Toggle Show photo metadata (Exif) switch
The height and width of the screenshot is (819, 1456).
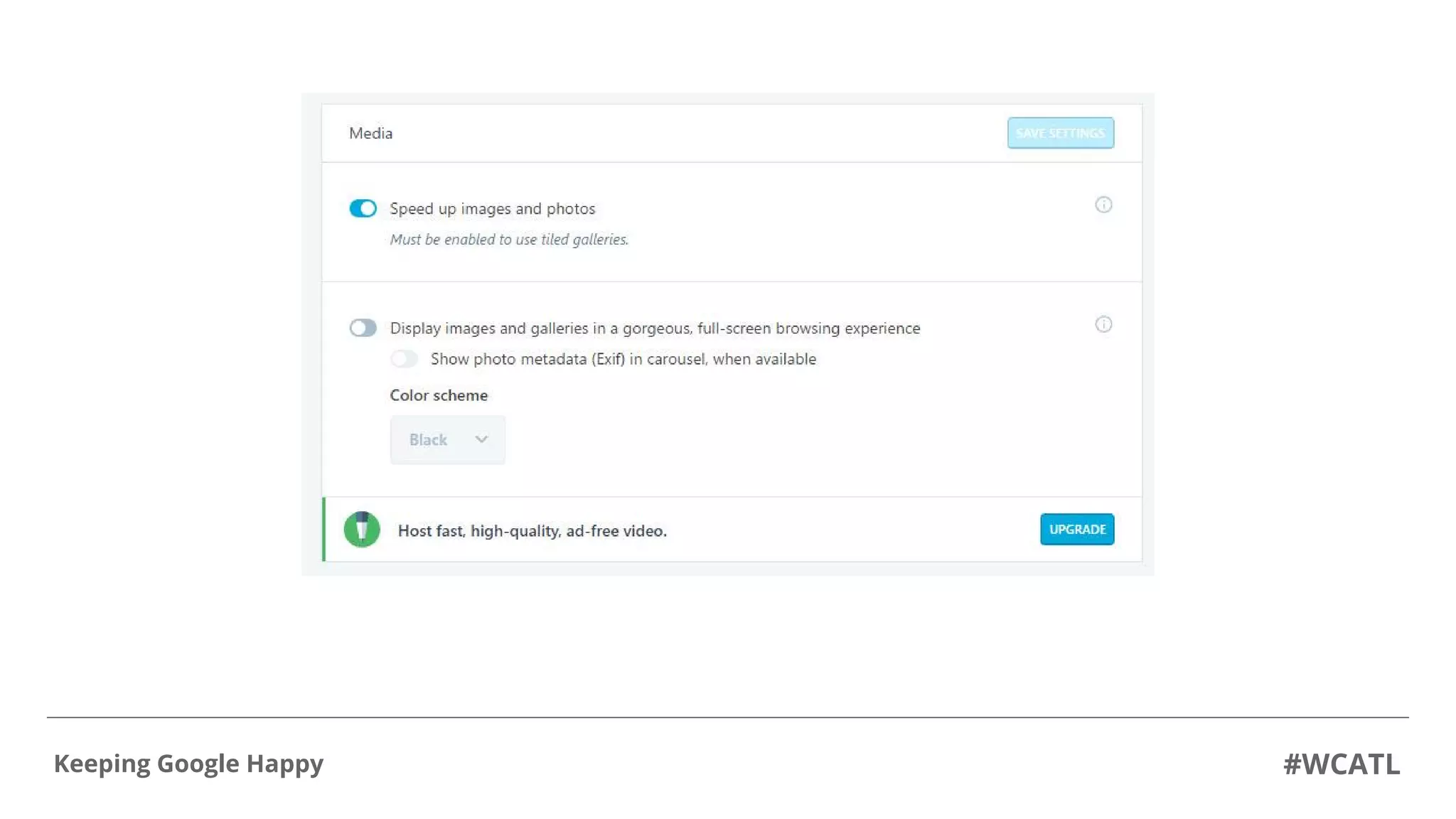(404, 359)
